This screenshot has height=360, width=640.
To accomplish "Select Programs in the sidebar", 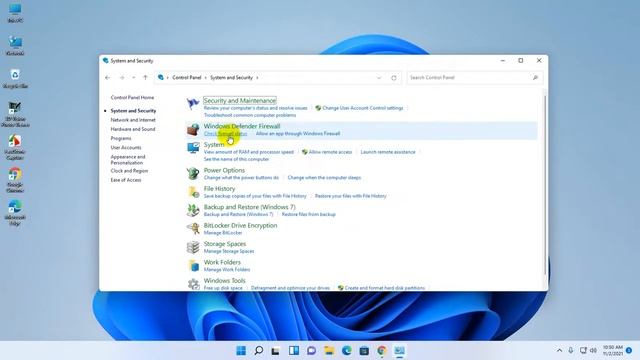I will [121, 138].
